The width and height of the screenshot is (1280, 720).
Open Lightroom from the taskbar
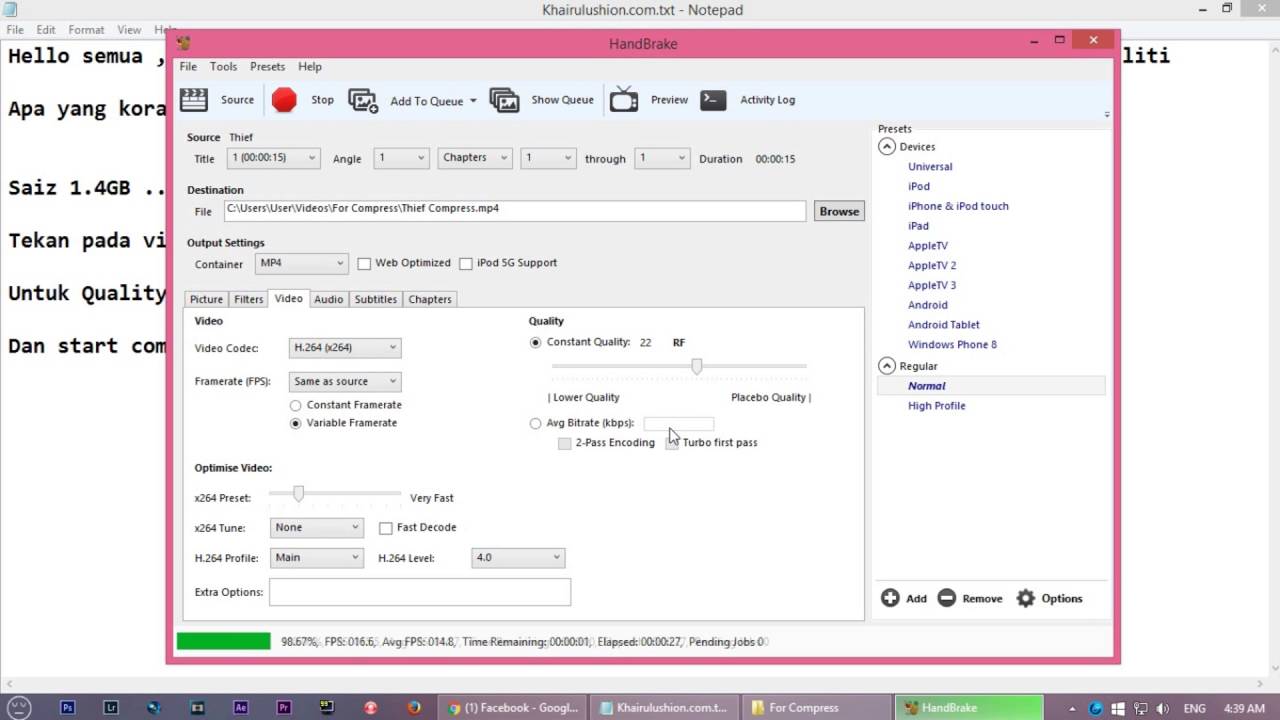[x=111, y=707]
